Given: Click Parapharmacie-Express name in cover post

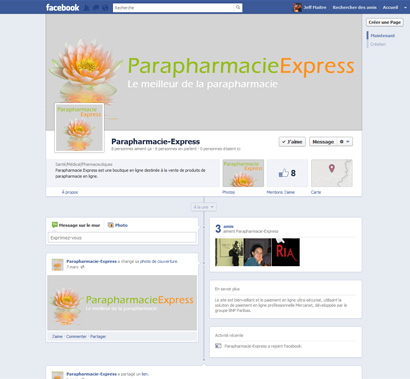Looking at the screenshot, I should coord(91,261).
